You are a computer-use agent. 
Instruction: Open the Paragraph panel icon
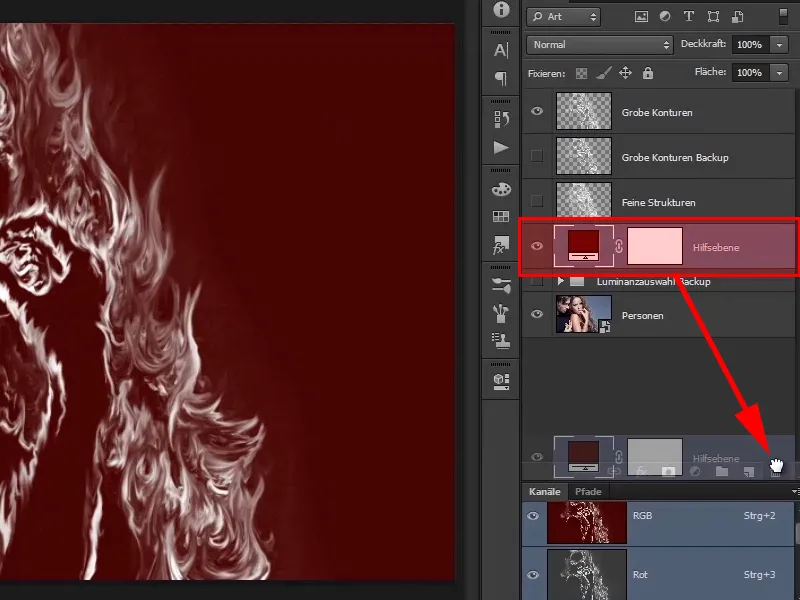501,78
